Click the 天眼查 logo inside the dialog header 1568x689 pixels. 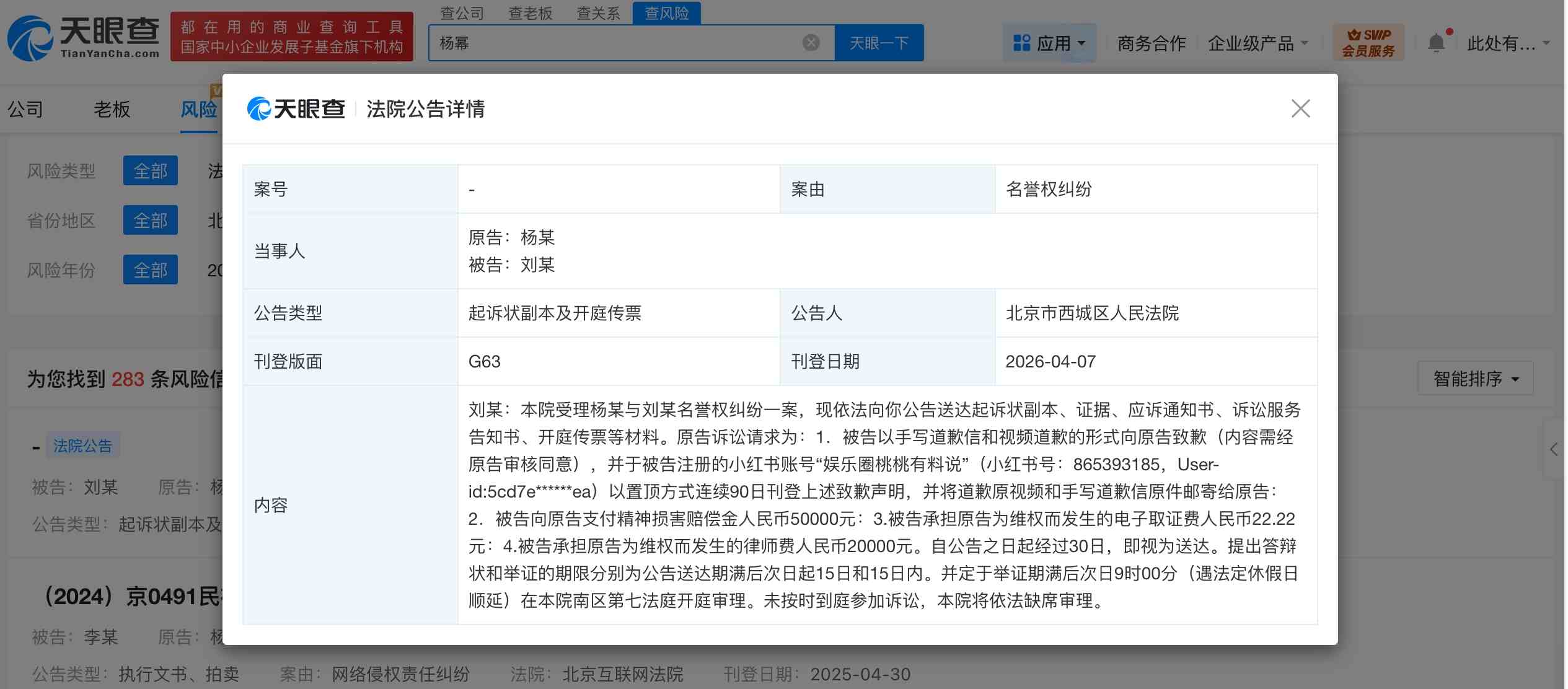tap(296, 109)
